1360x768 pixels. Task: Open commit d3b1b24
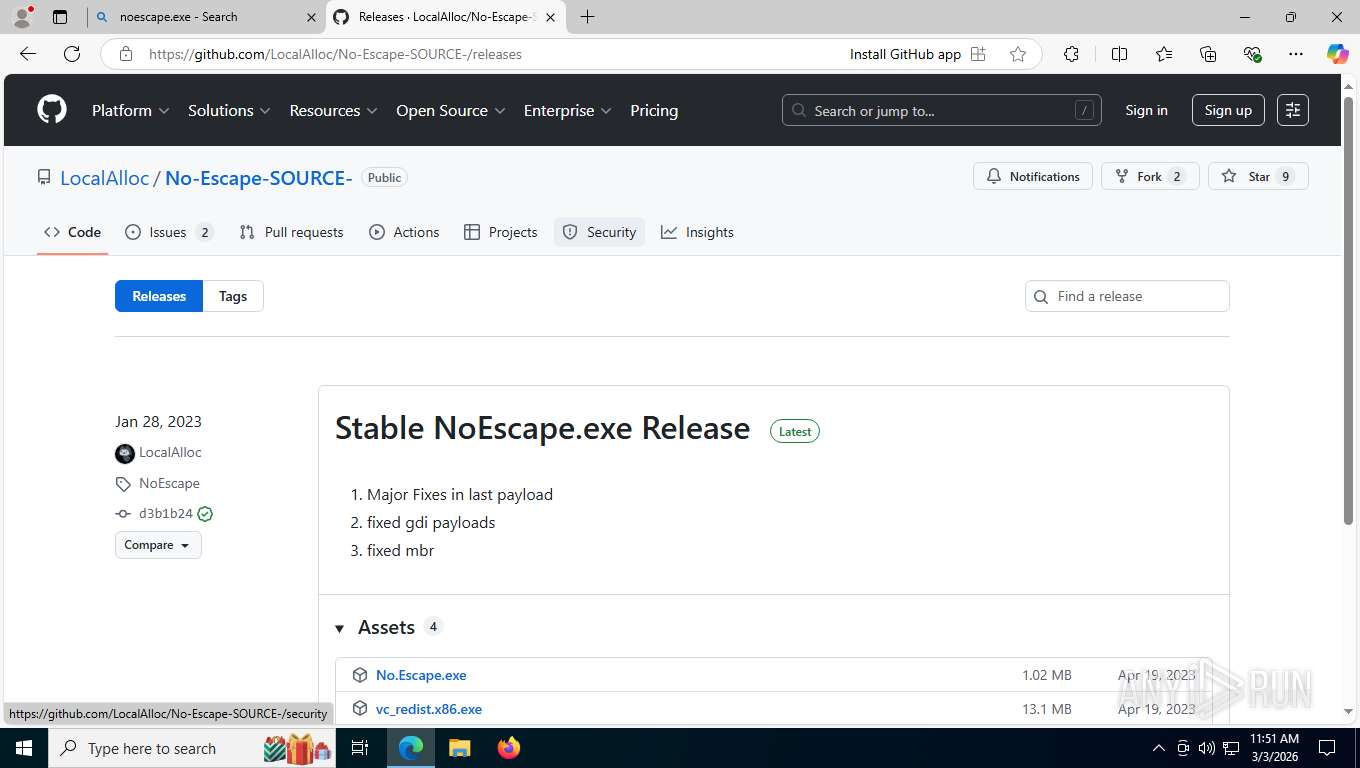(x=166, y=514)
